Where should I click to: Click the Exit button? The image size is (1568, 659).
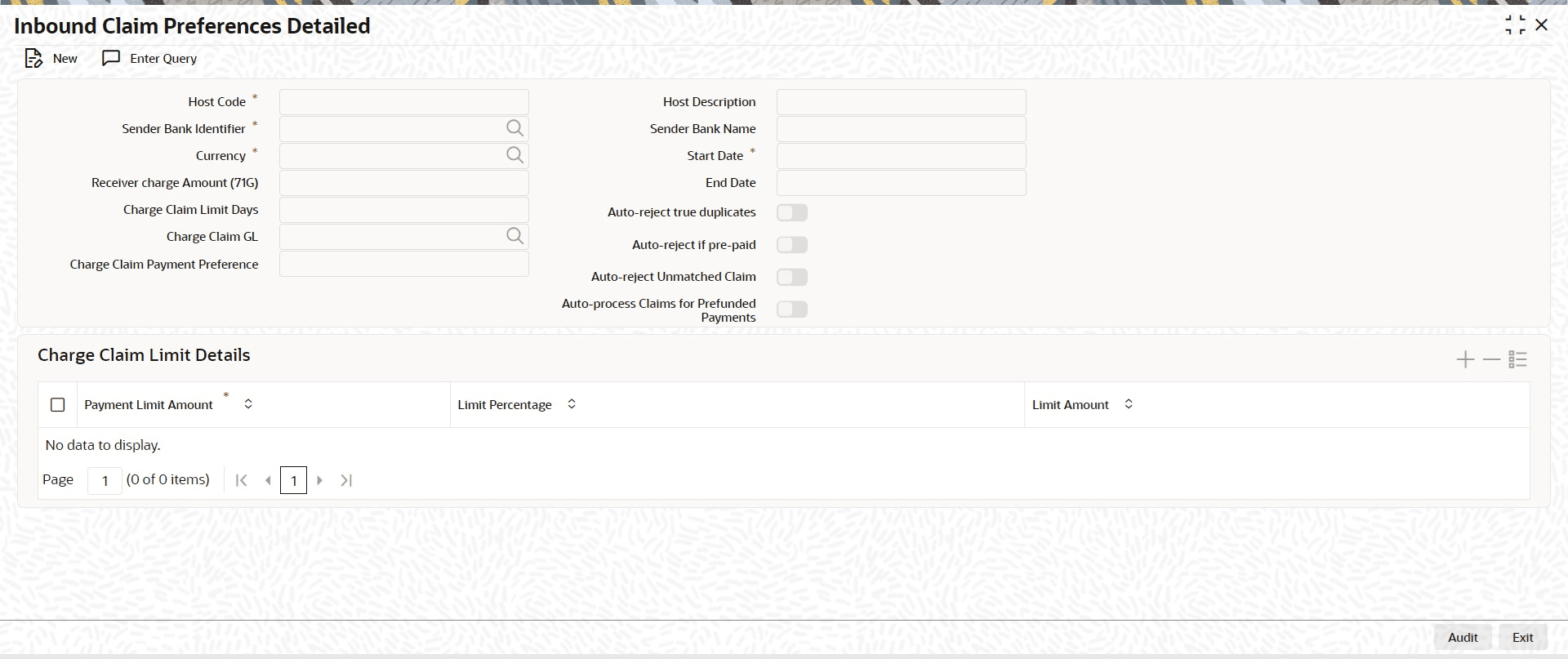click(1523, 638)
